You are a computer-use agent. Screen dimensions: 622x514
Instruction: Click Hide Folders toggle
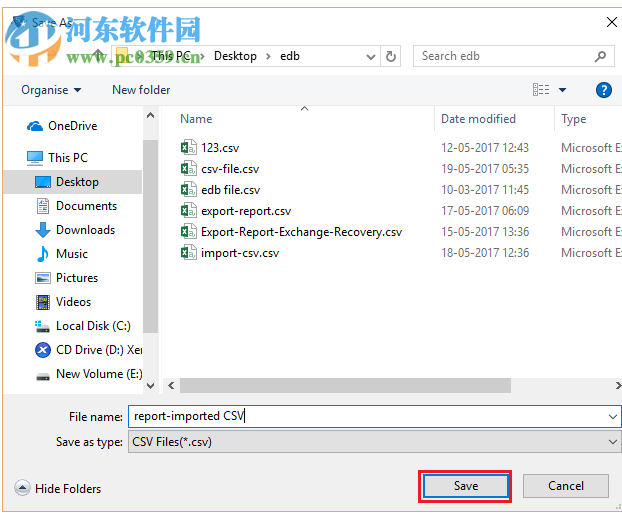coord(58,488)
